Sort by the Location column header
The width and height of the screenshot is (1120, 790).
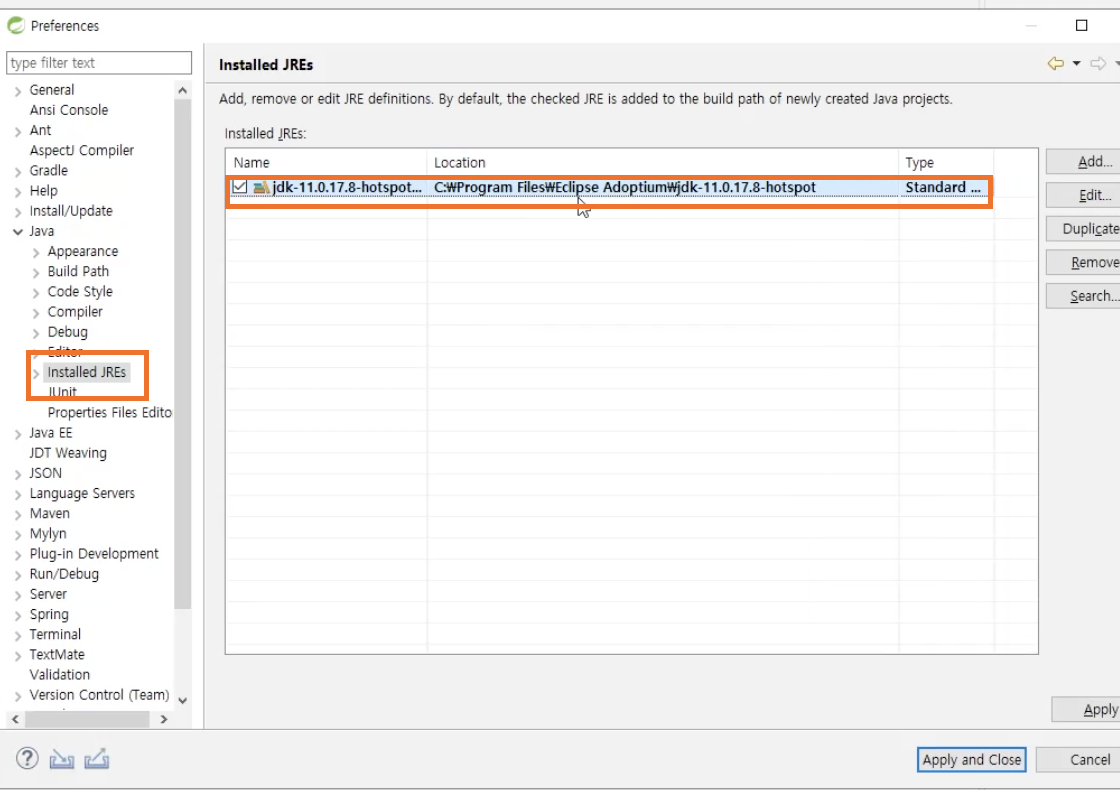(x=662, y=162)
